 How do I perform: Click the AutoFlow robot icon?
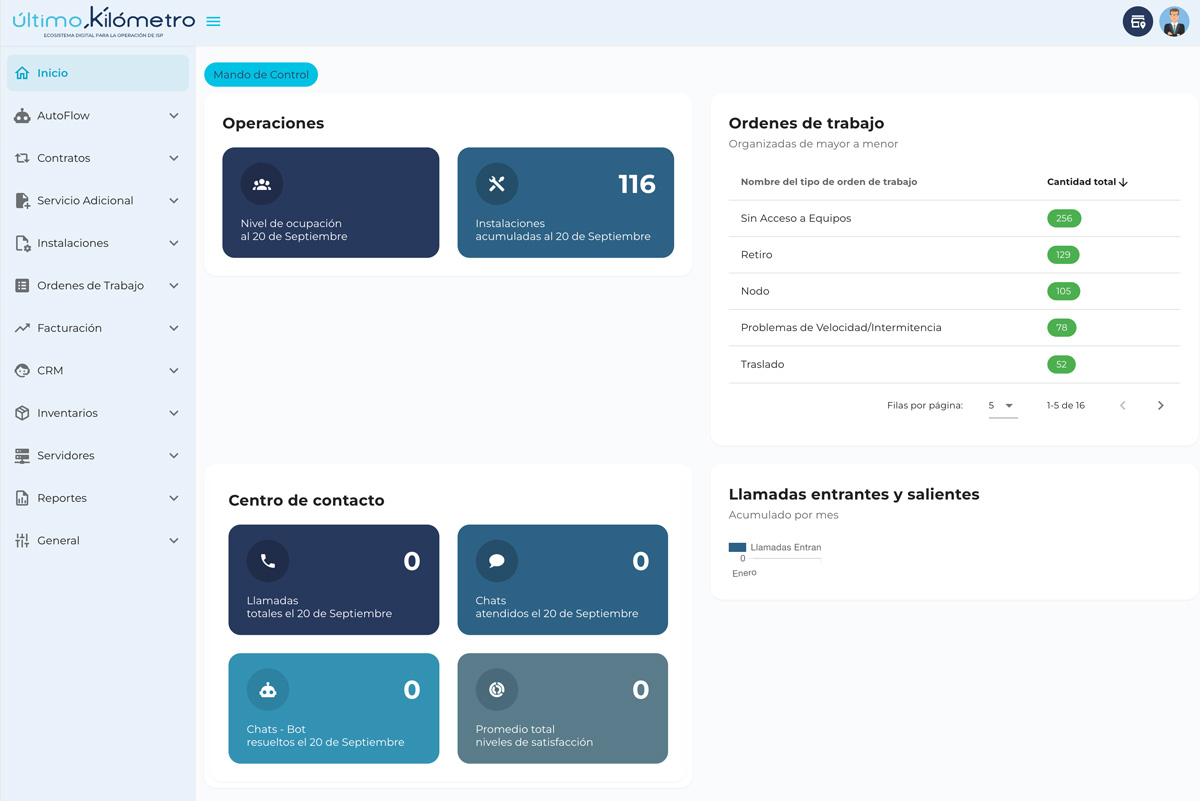point(22,116)
